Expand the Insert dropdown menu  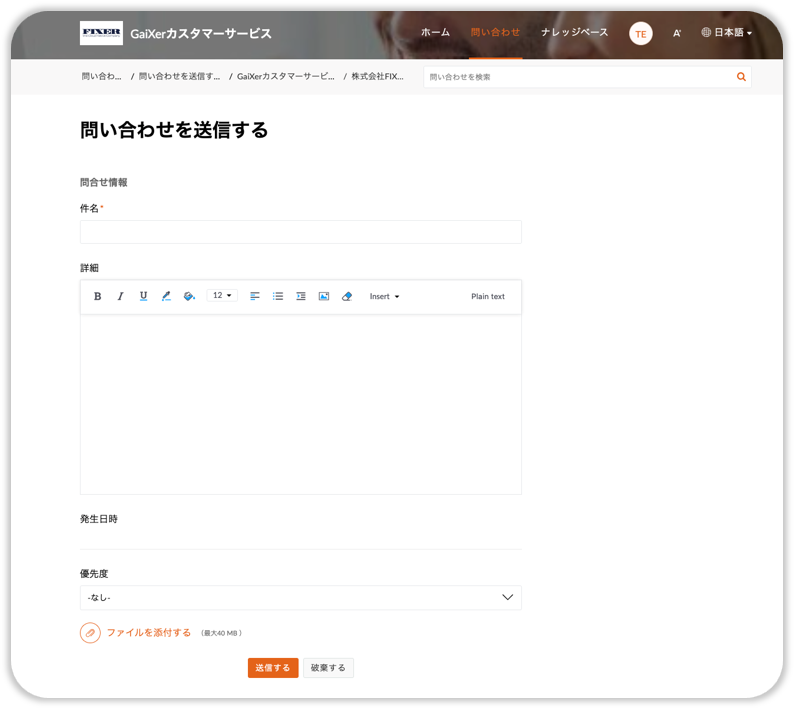(x=384, y=296)
